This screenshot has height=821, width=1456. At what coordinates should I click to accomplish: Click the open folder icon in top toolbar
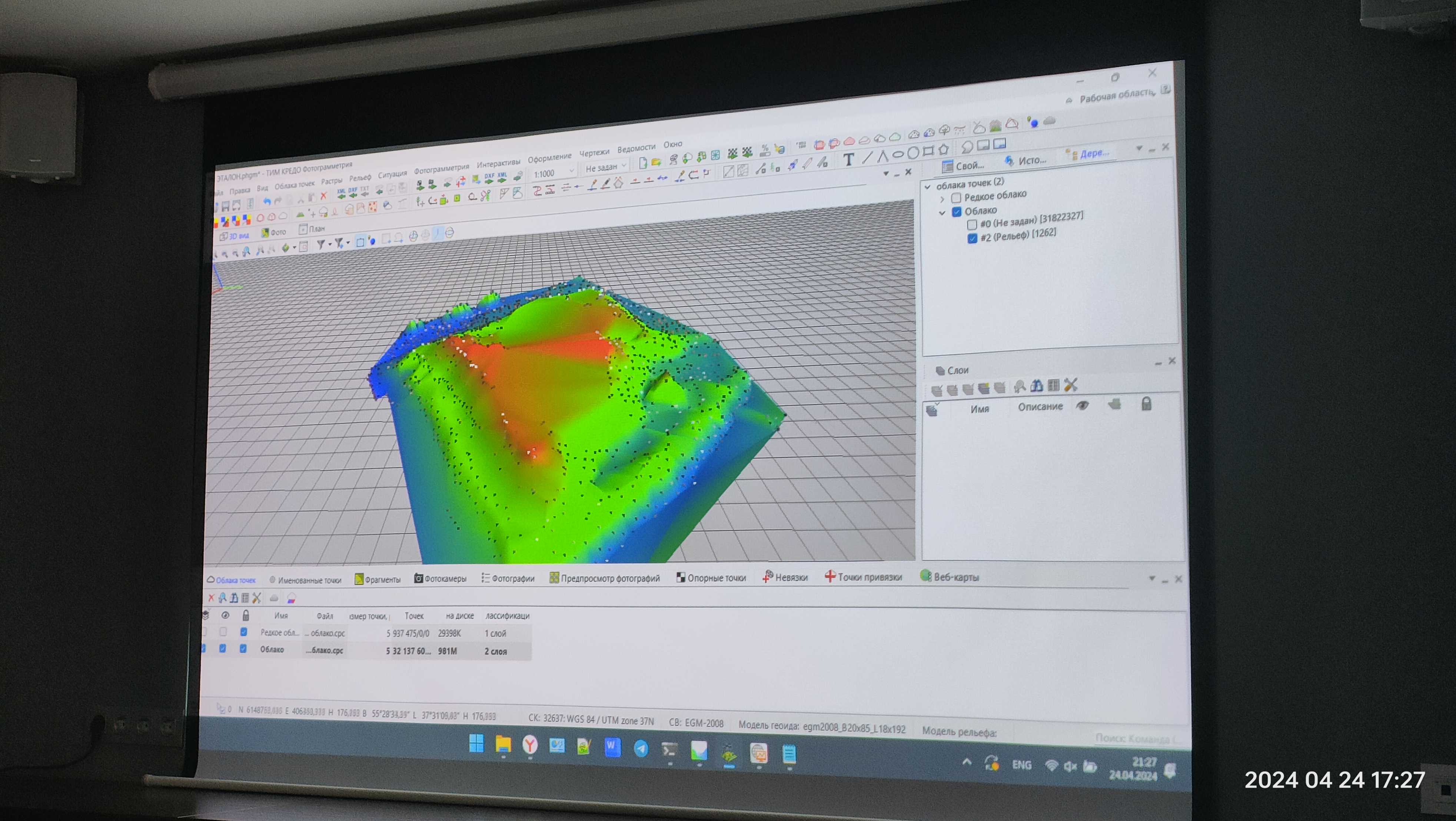point(656,162)
